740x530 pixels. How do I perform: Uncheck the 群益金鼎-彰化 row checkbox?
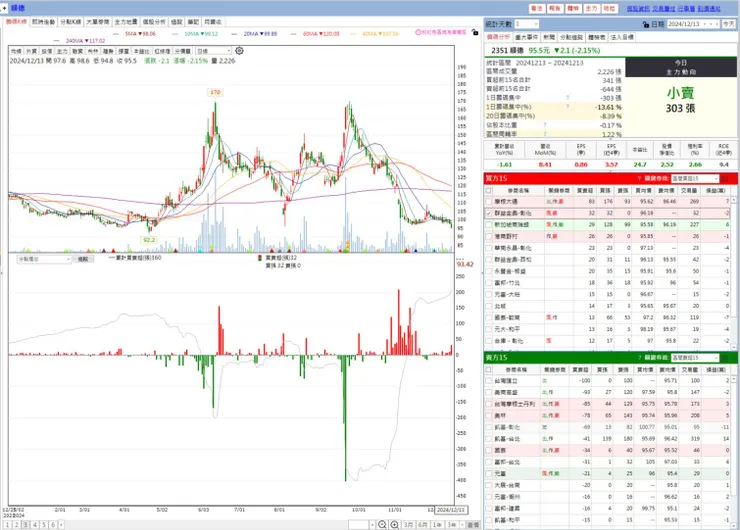[x=489, y=213]
